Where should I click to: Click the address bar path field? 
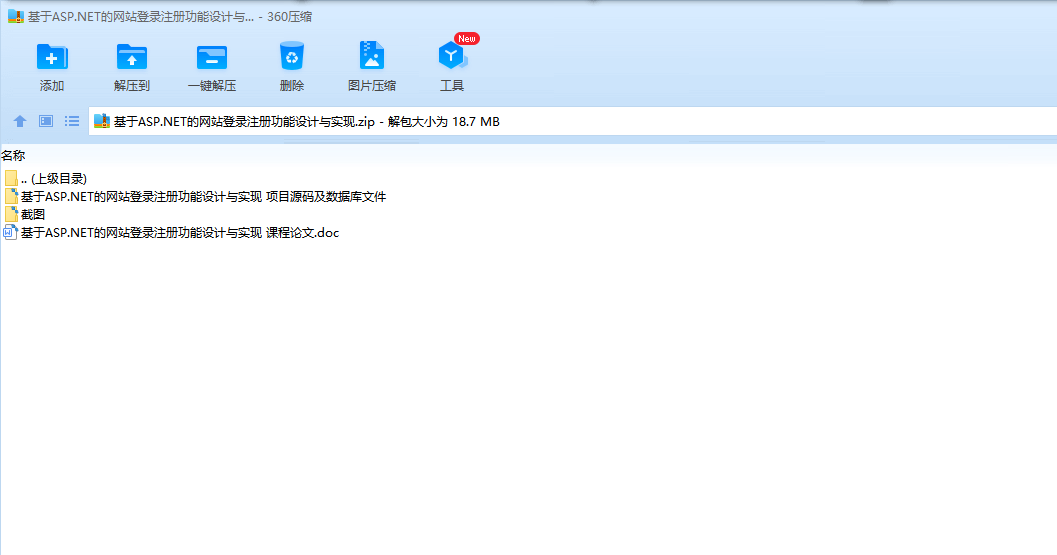572,121
